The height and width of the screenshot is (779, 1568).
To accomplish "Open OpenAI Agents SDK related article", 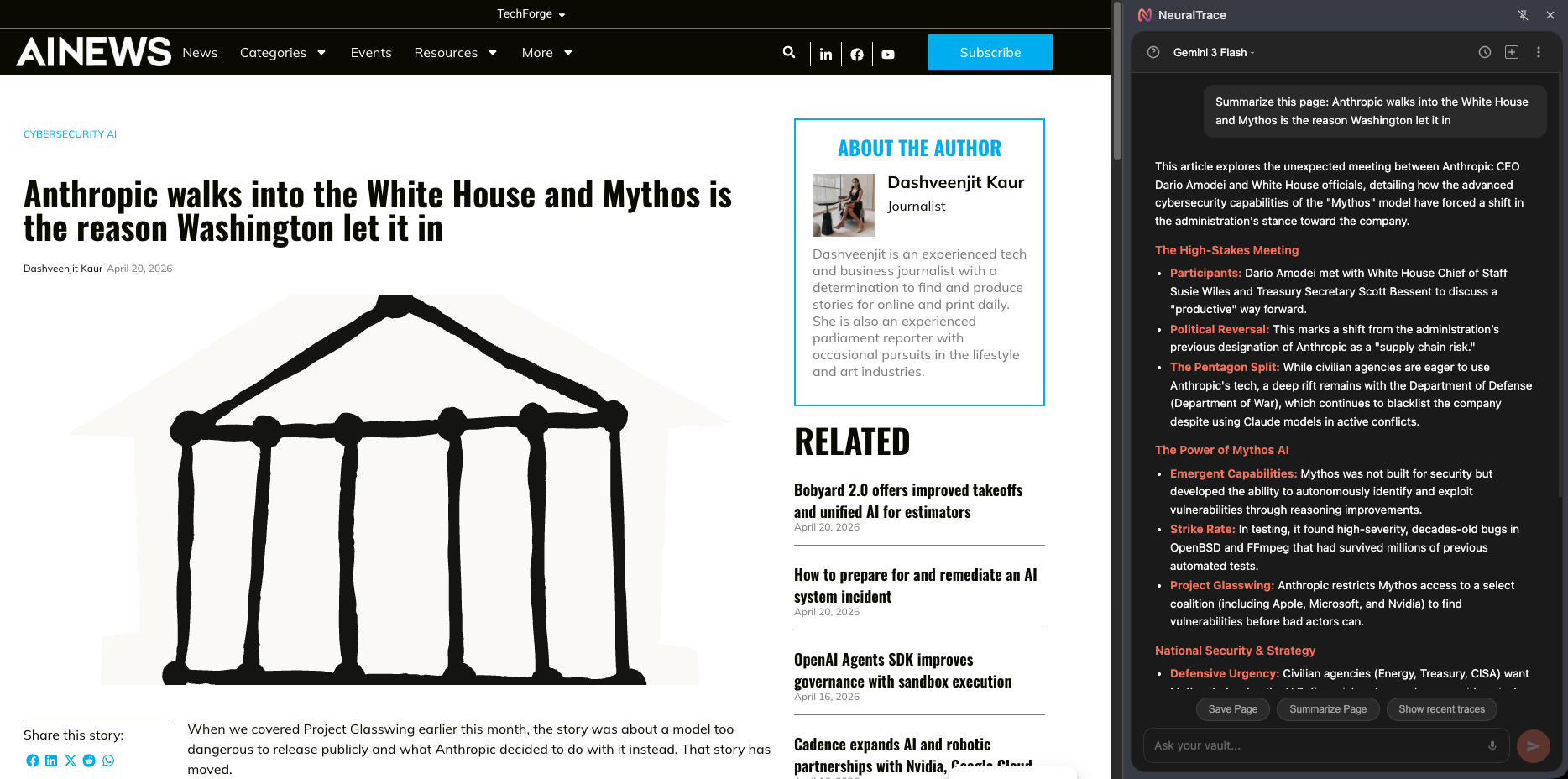I will tap(903, 671).
